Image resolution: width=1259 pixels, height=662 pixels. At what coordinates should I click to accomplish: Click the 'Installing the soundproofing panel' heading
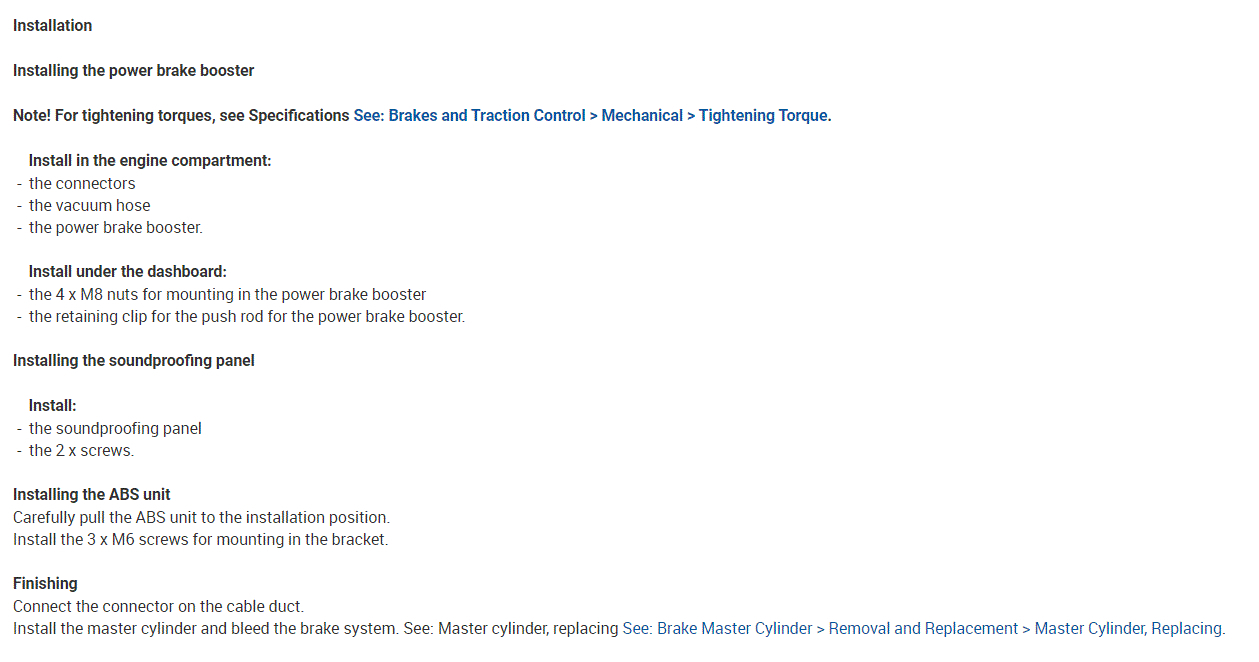pos(133,361)
